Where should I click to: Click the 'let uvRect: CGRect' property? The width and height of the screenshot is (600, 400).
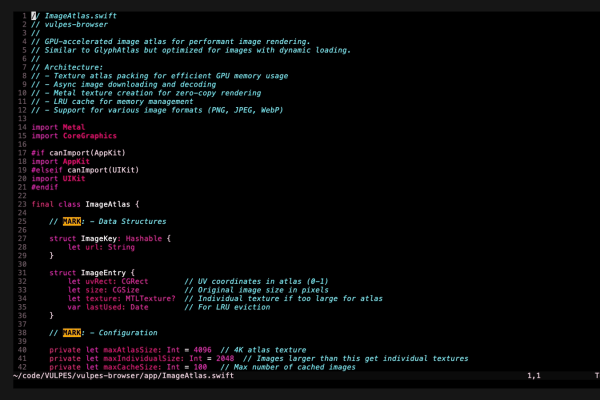point(108,281)
